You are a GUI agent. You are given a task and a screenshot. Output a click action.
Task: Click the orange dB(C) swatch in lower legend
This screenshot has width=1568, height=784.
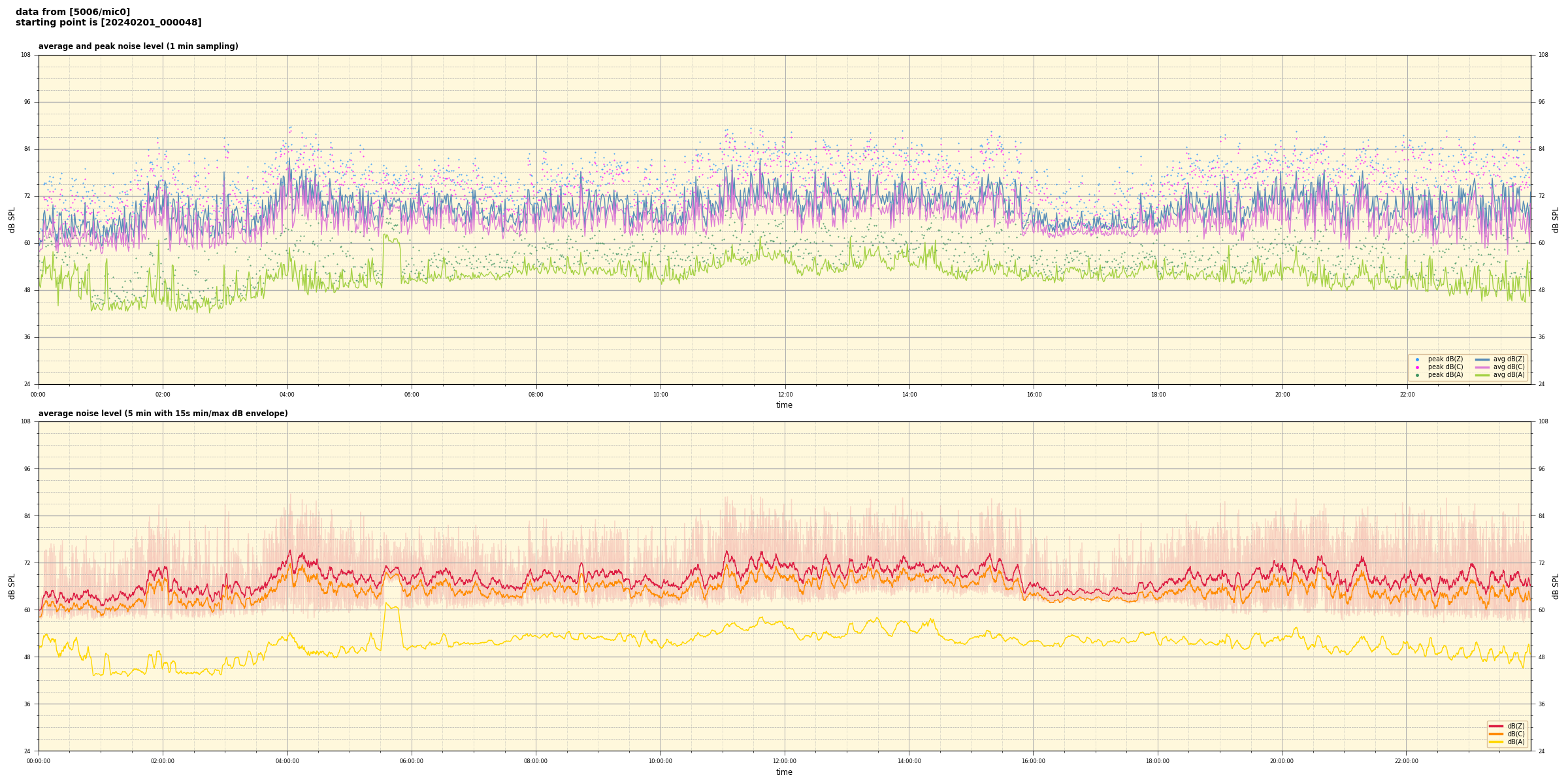coord(1495,734)
